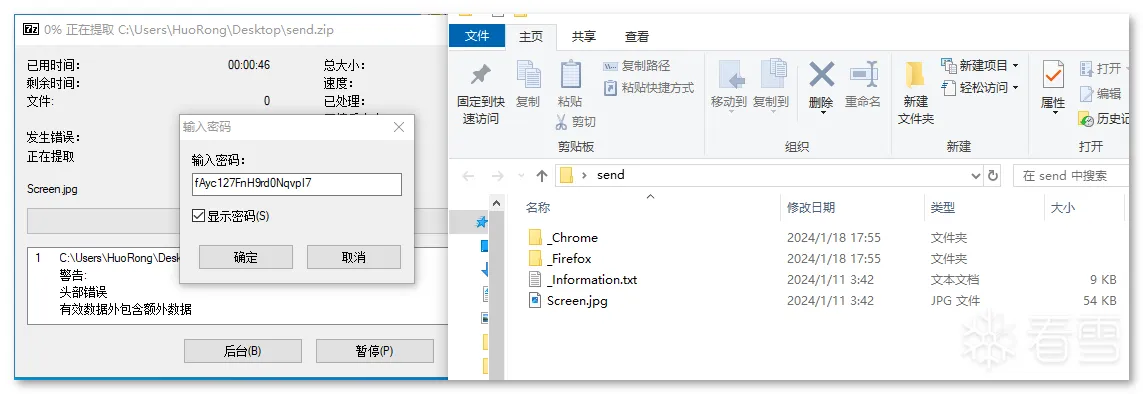Click the Copy (复制) ribbon icon
This screenshot has height=394, width=1143.
(528, 75)
